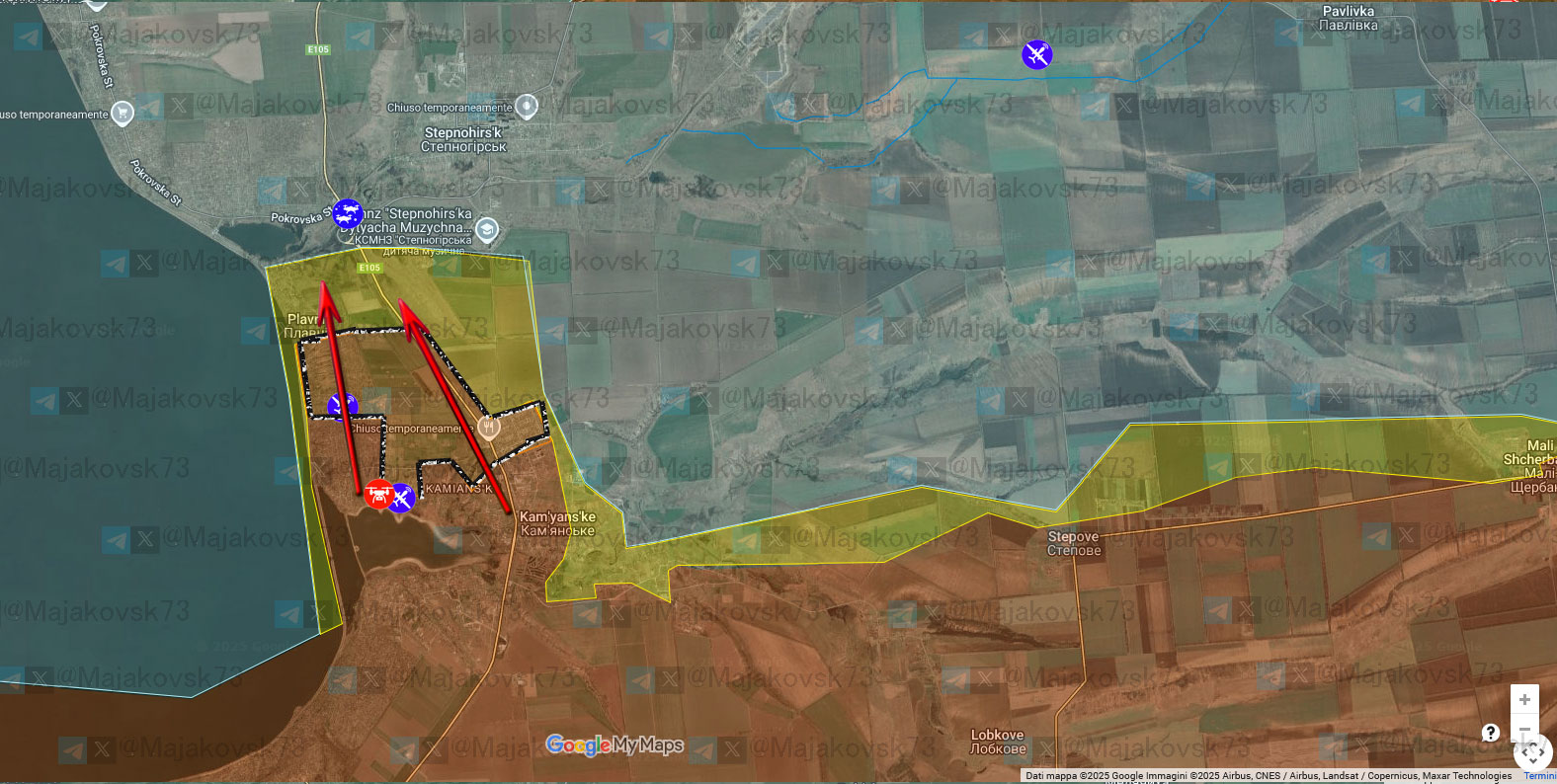
Task: Click the blue drone swarm marker on Pokrovska St
Action: pyautogui.click(x=347, y=213)
